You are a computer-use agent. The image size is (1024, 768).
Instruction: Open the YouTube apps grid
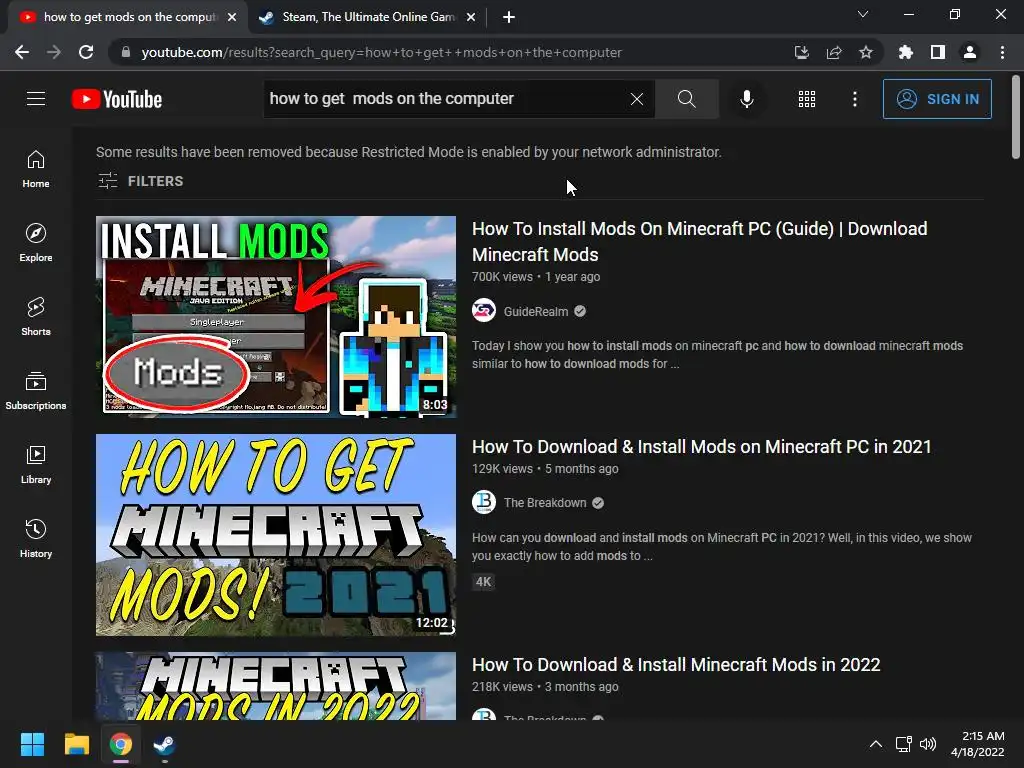click(x=807, y=99)
